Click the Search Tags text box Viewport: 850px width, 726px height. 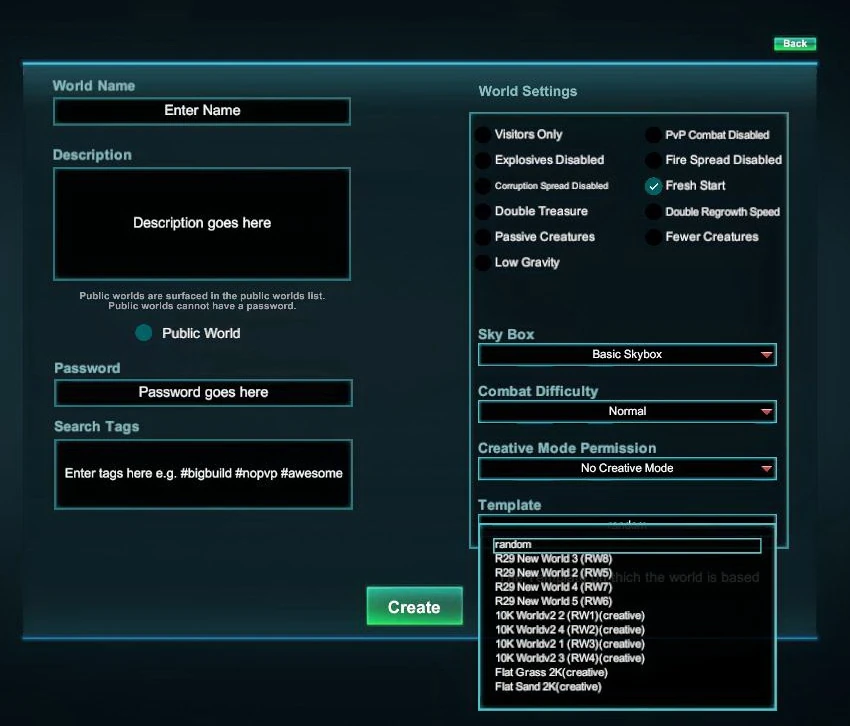tap(203, 474)
